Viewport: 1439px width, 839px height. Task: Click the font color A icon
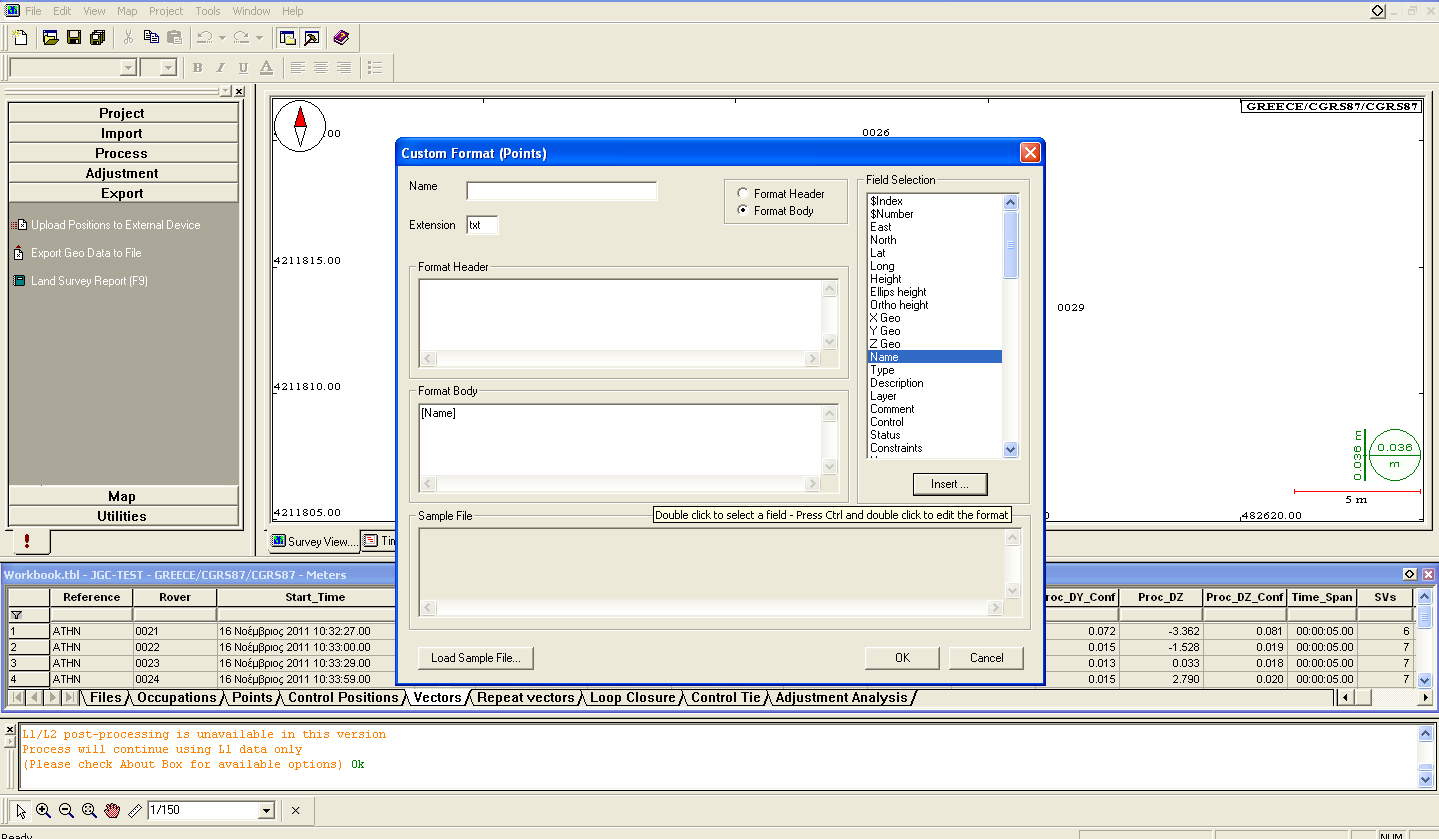[266, 68]
